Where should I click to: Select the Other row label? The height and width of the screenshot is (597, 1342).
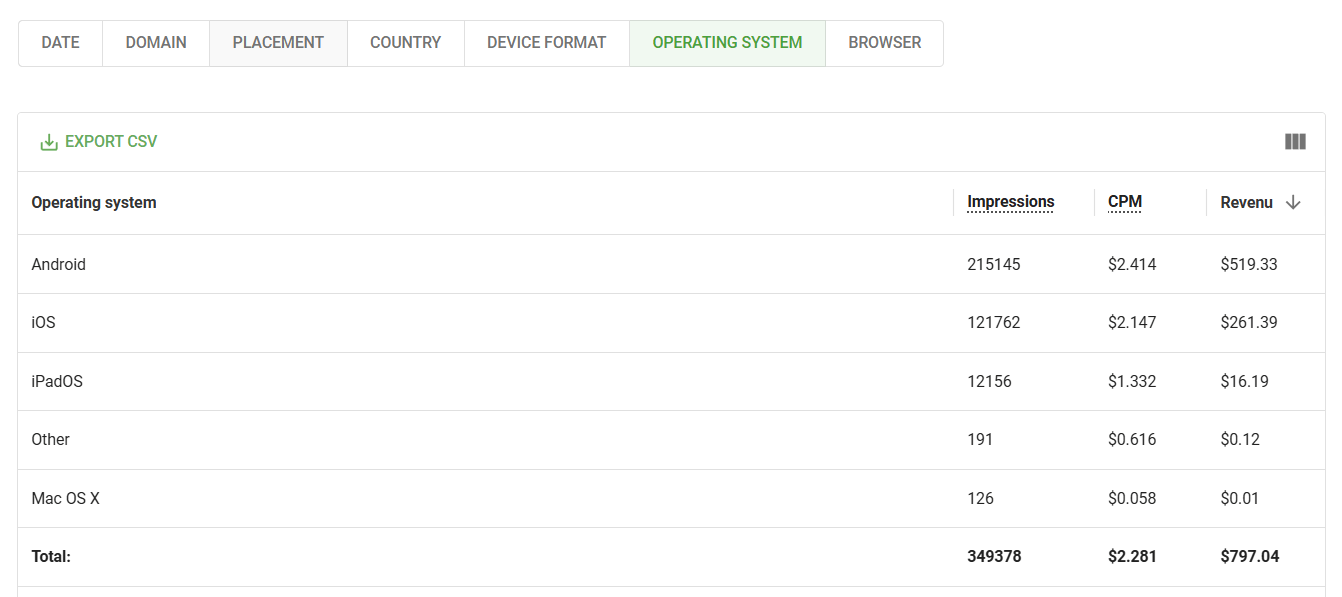point(51,440)
